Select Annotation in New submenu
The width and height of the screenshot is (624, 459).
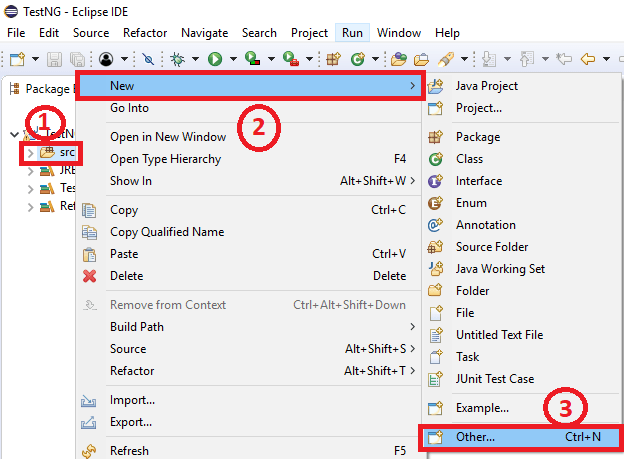[522, 225]
